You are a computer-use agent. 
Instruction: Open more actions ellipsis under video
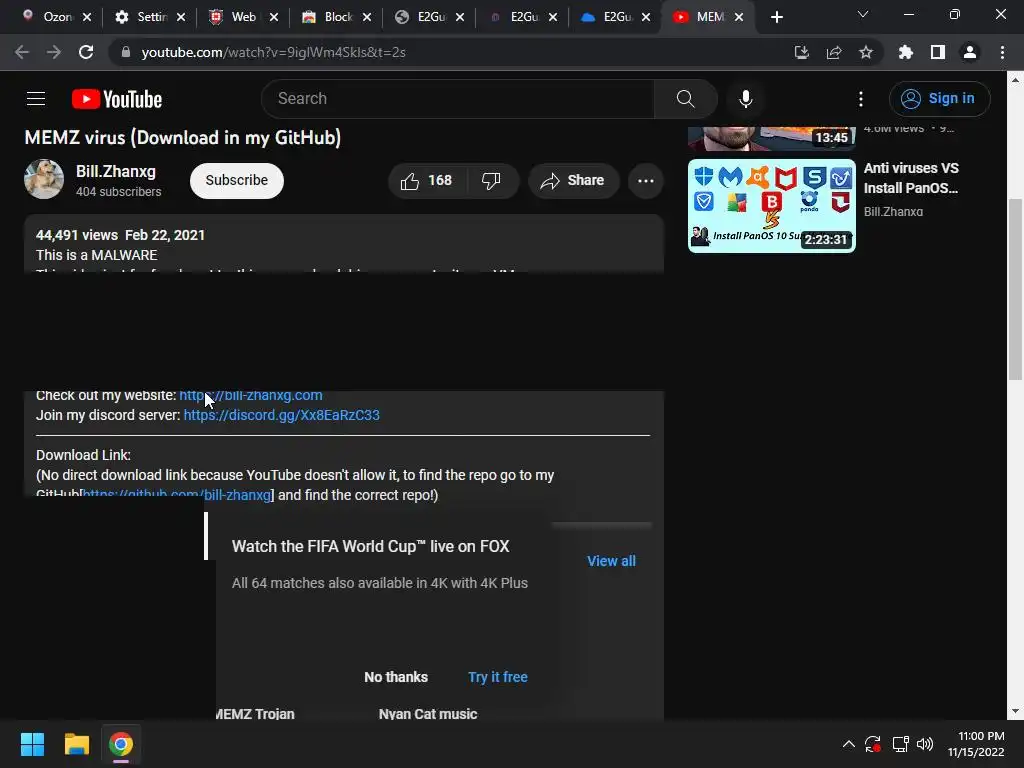click(x=645, y=181)
